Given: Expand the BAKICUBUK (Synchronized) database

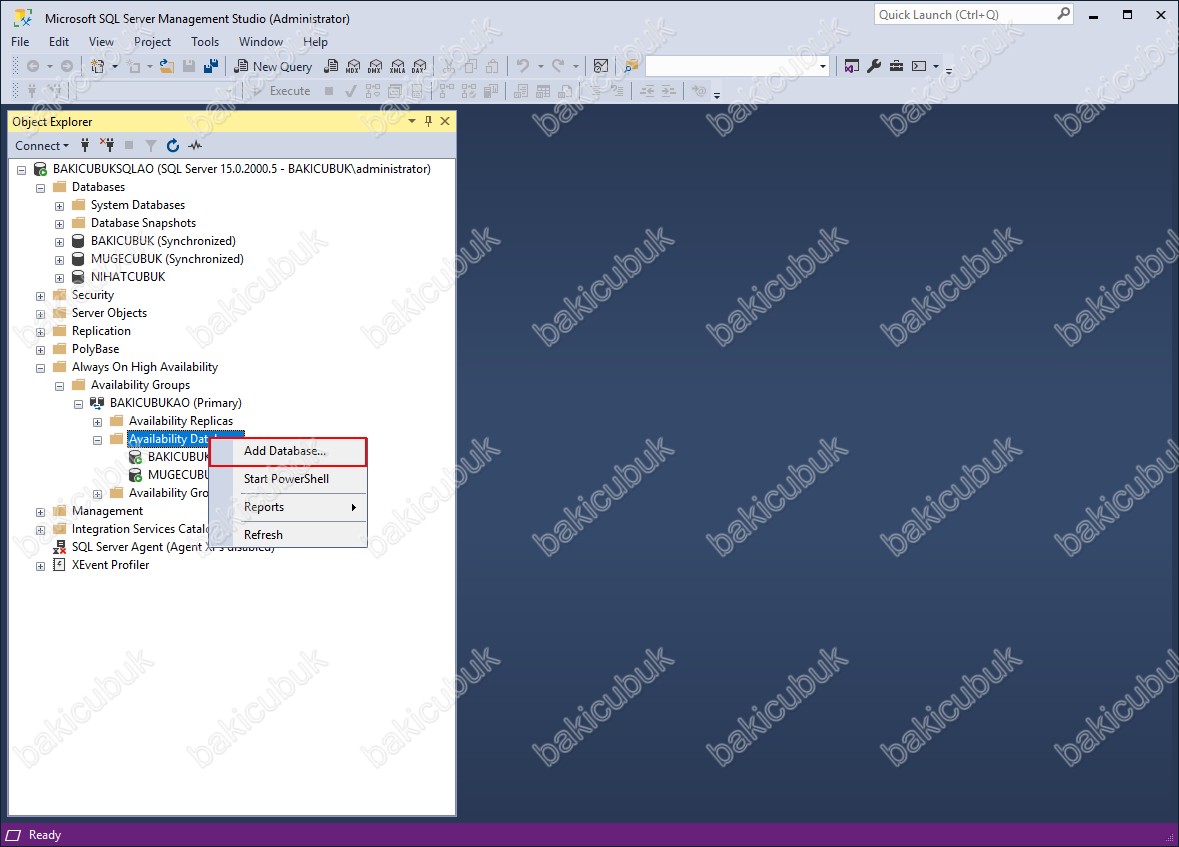Looking at the screenshot, I should pos(59,242).
